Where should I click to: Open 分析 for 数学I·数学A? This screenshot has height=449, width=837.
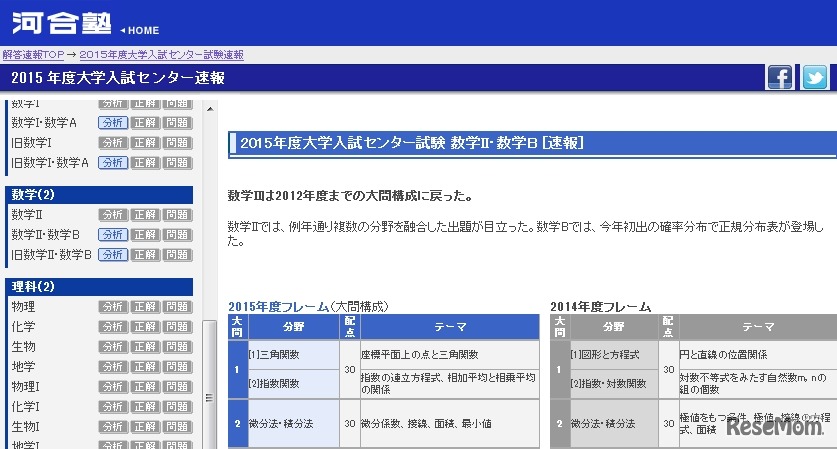pos(113,123)
